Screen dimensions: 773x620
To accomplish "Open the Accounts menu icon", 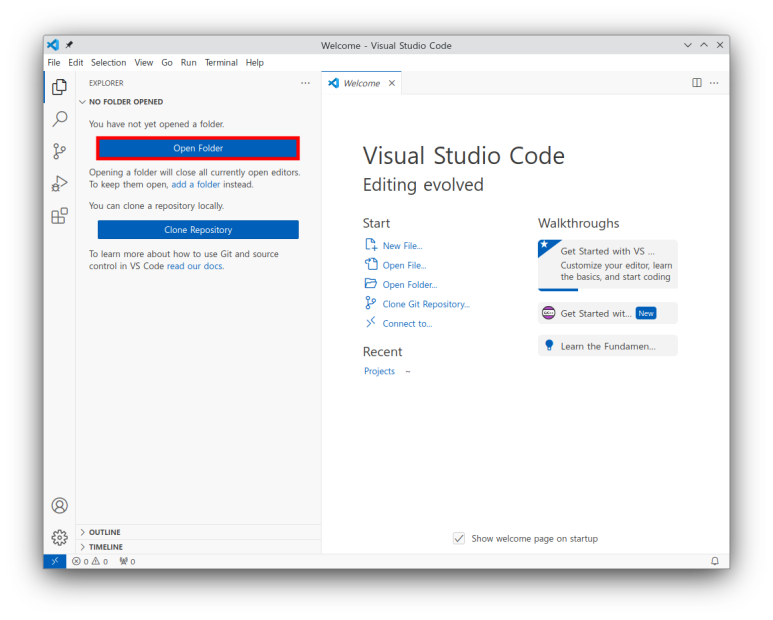I will [60, 506].
